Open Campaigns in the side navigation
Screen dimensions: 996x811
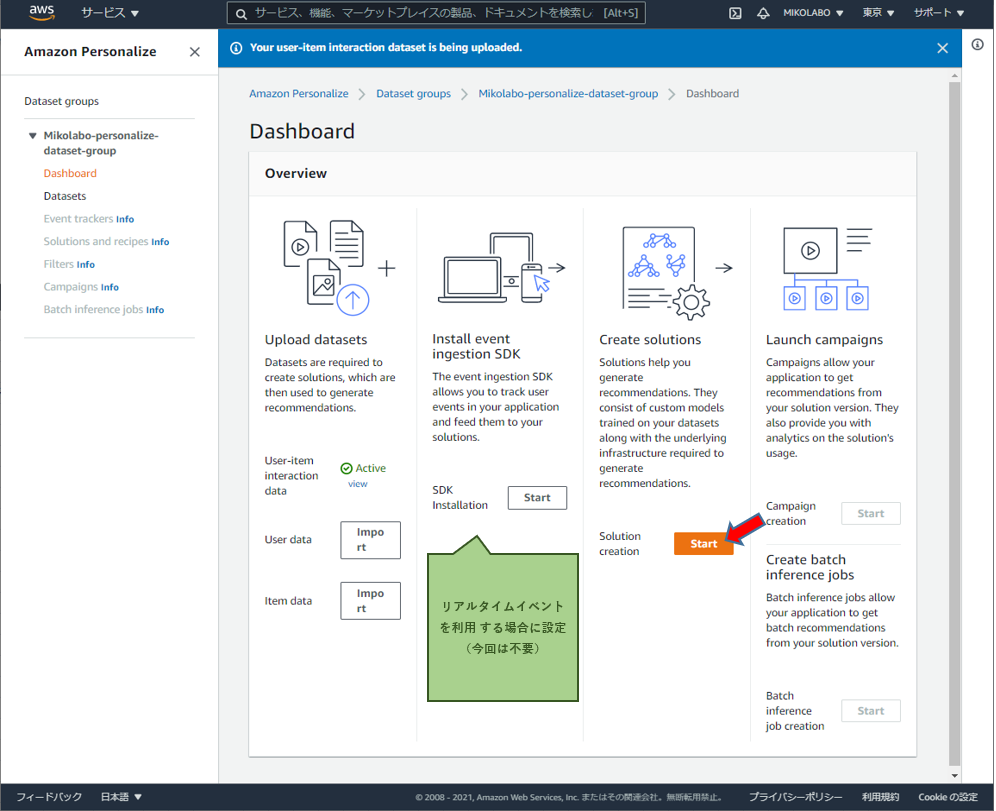(x=71, y=287)
